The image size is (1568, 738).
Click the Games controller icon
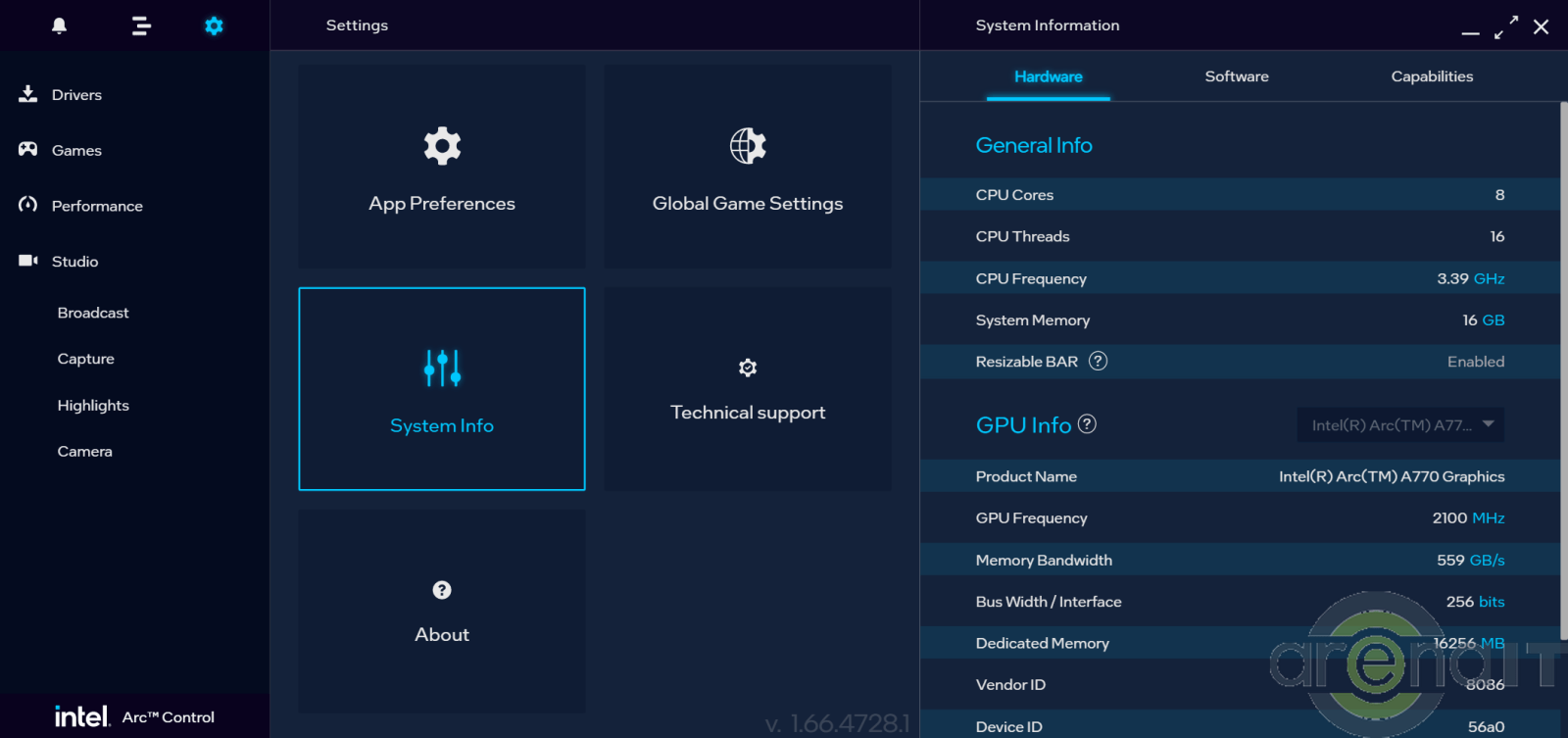(28, 149)
